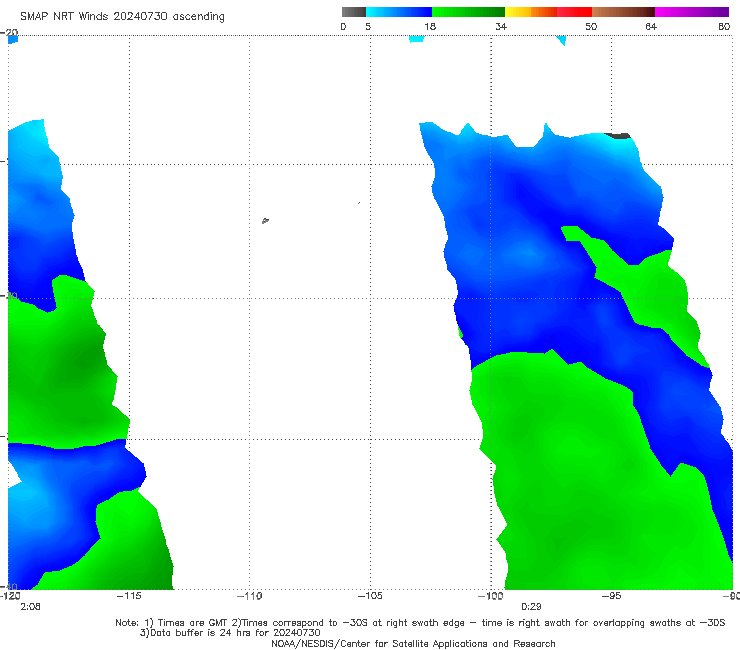Click the brown segment of the color bar
Image resolution: width=740 pixels, height=650 pixels.
pos(623,12)
